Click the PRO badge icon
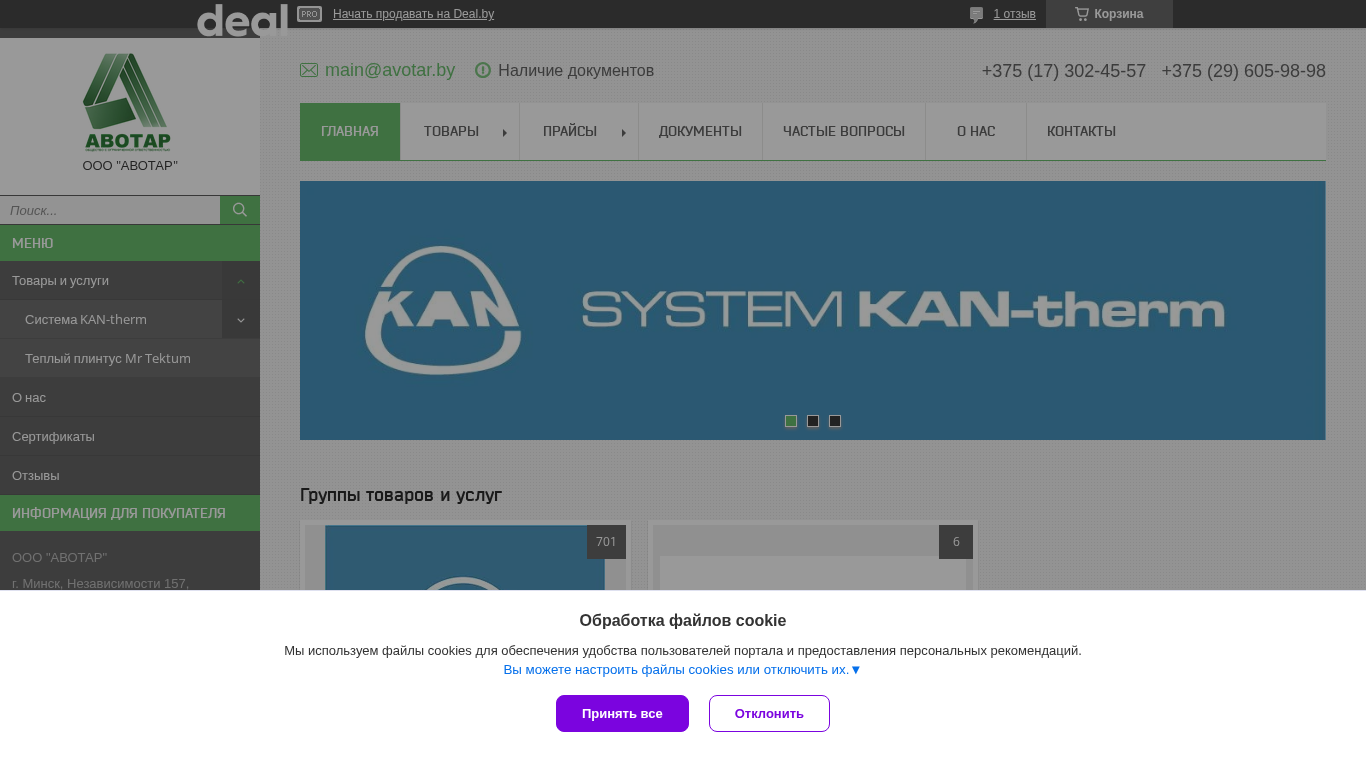This screenshot has width=1366, height=768. [x=309, y=14]
